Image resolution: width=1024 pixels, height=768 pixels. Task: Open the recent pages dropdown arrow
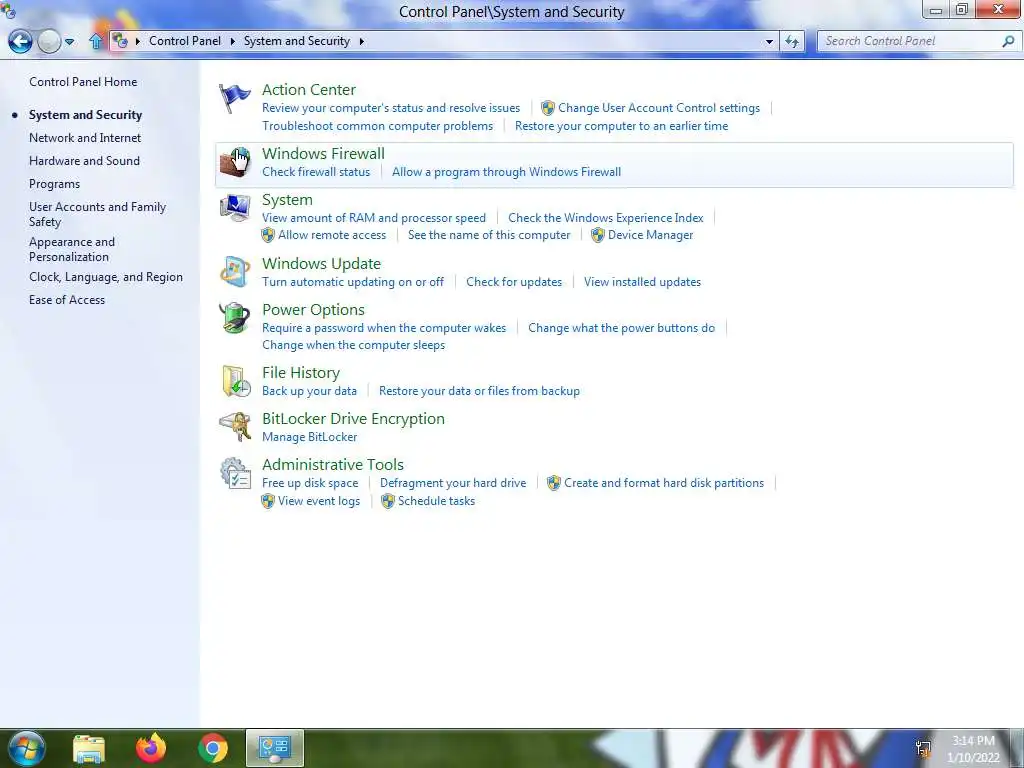coord(69,42)
